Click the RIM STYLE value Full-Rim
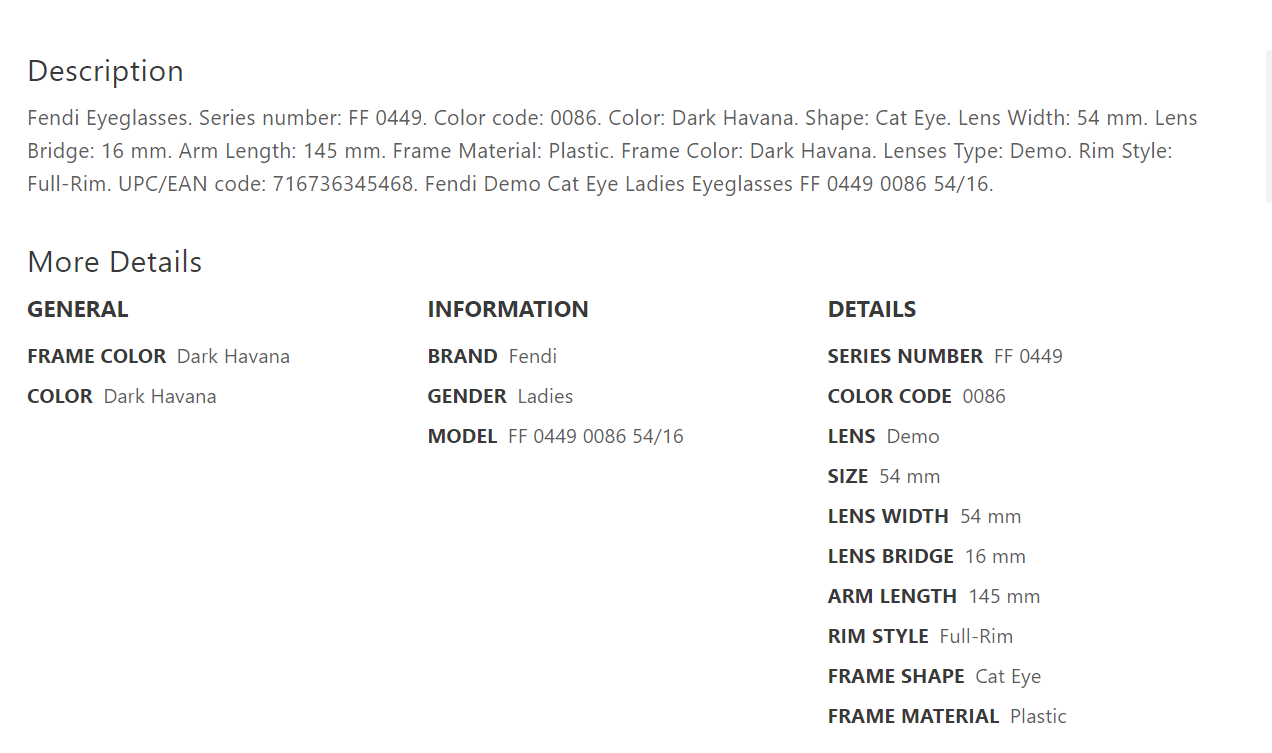The width and height of the screenshot is (1272, 753). pyautogui.click(x=975, y=637)
